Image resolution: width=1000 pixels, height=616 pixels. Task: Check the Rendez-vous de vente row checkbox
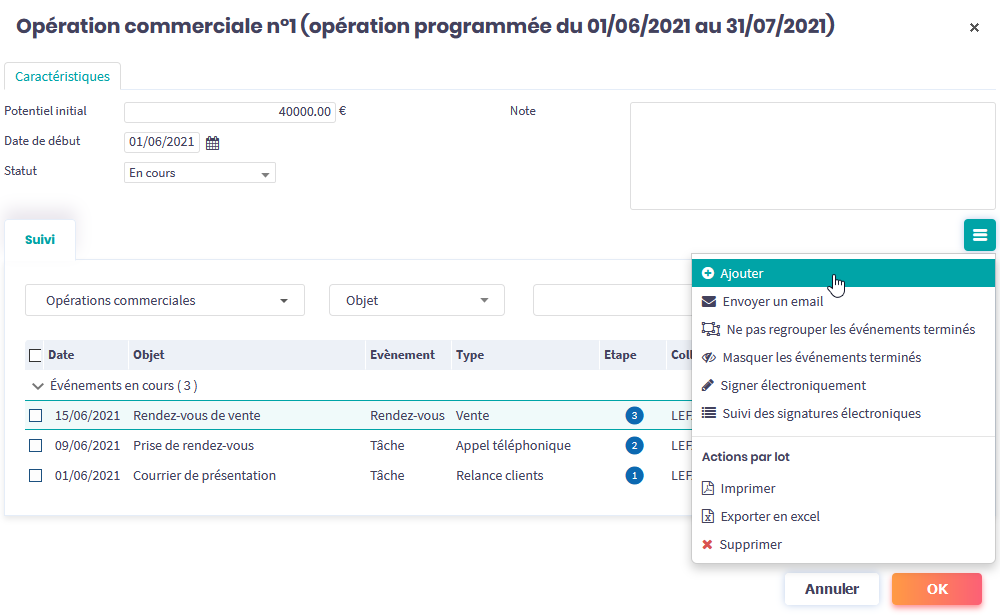click(36, 416)
